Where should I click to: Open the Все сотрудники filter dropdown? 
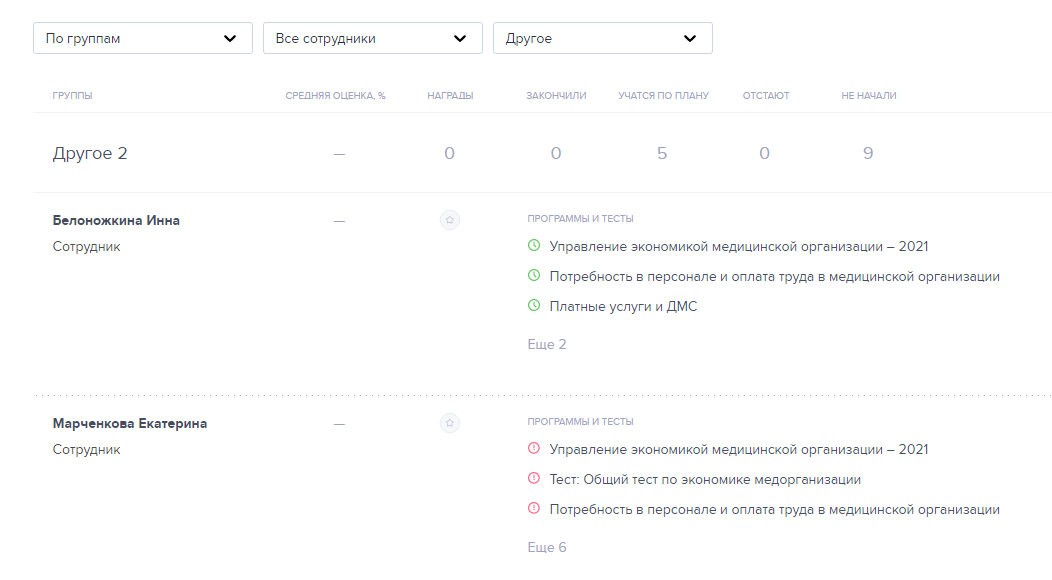(372, 38)
